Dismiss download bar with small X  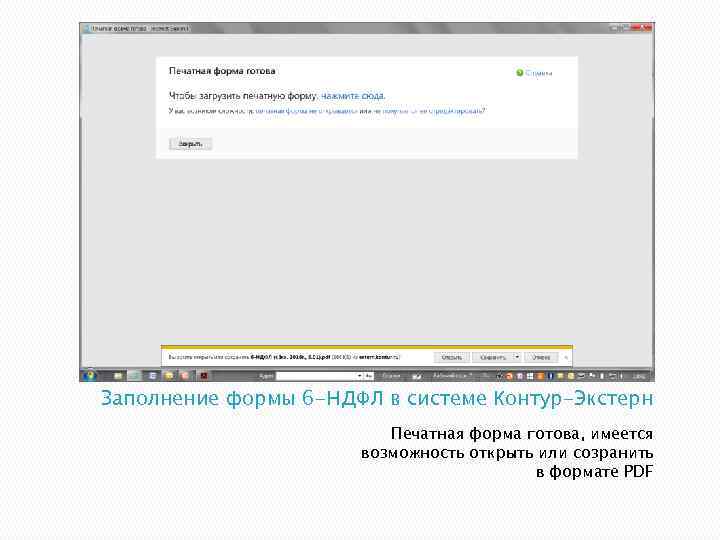(566, 357)
